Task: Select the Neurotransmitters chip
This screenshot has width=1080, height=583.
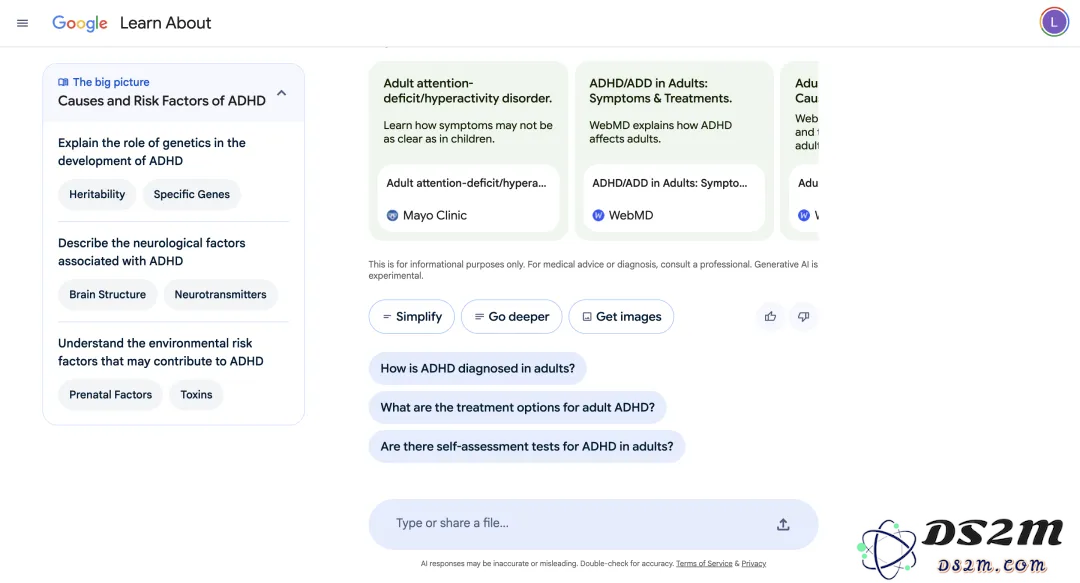Action: click(220, 294)
